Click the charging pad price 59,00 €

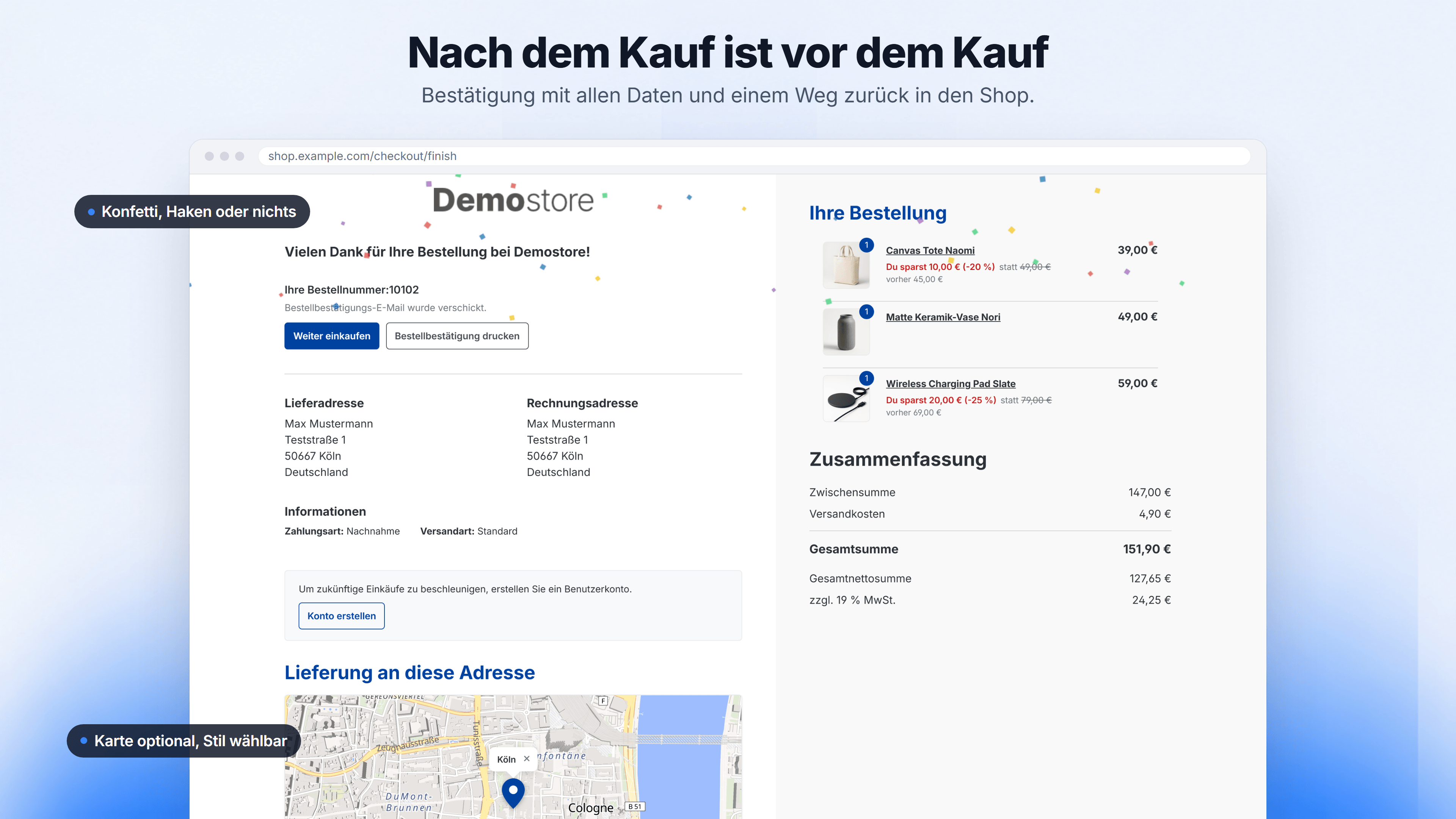tap(1137, 383)
